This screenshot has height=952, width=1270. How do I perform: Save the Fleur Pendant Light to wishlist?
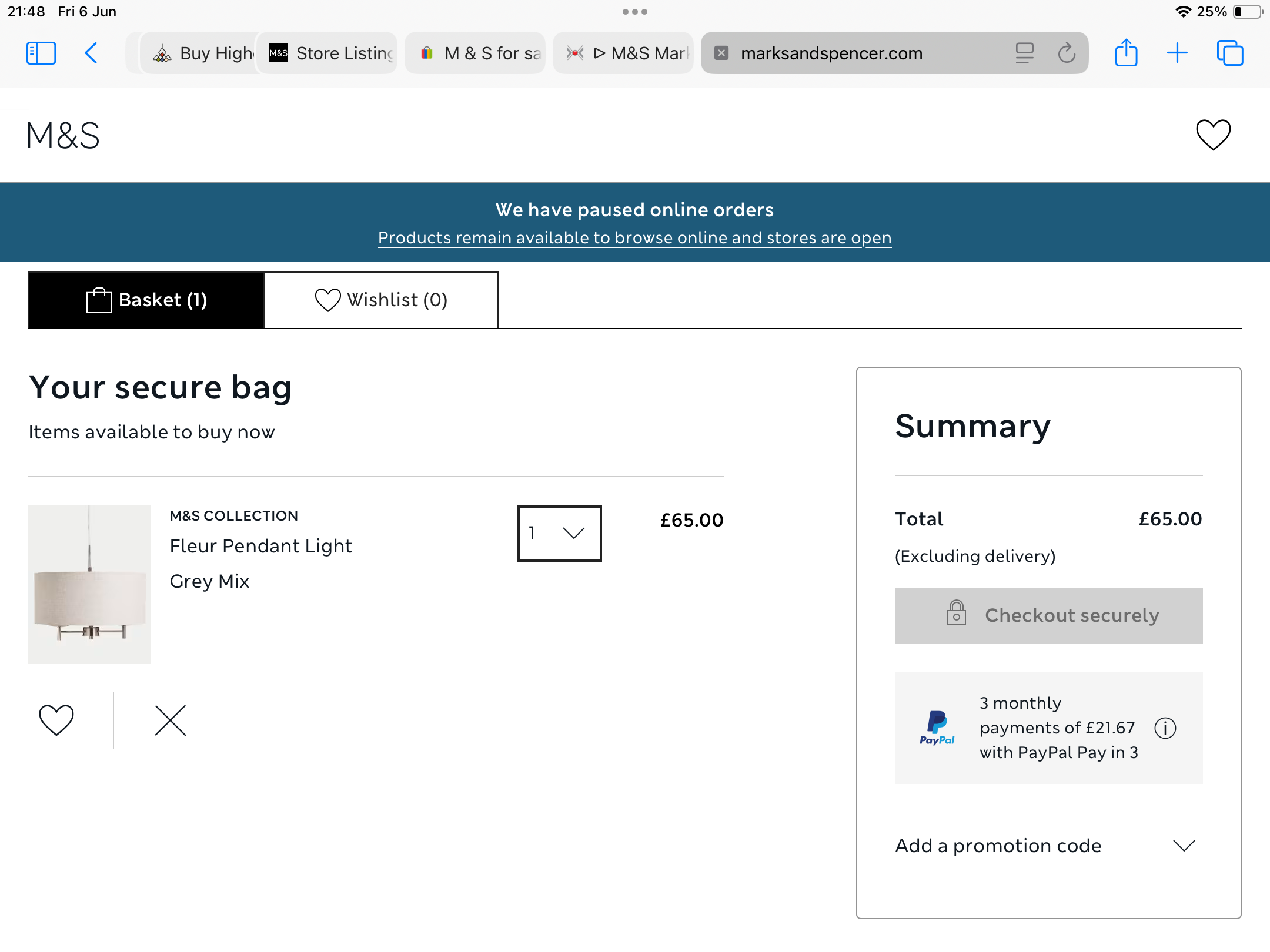click(56, 720)
